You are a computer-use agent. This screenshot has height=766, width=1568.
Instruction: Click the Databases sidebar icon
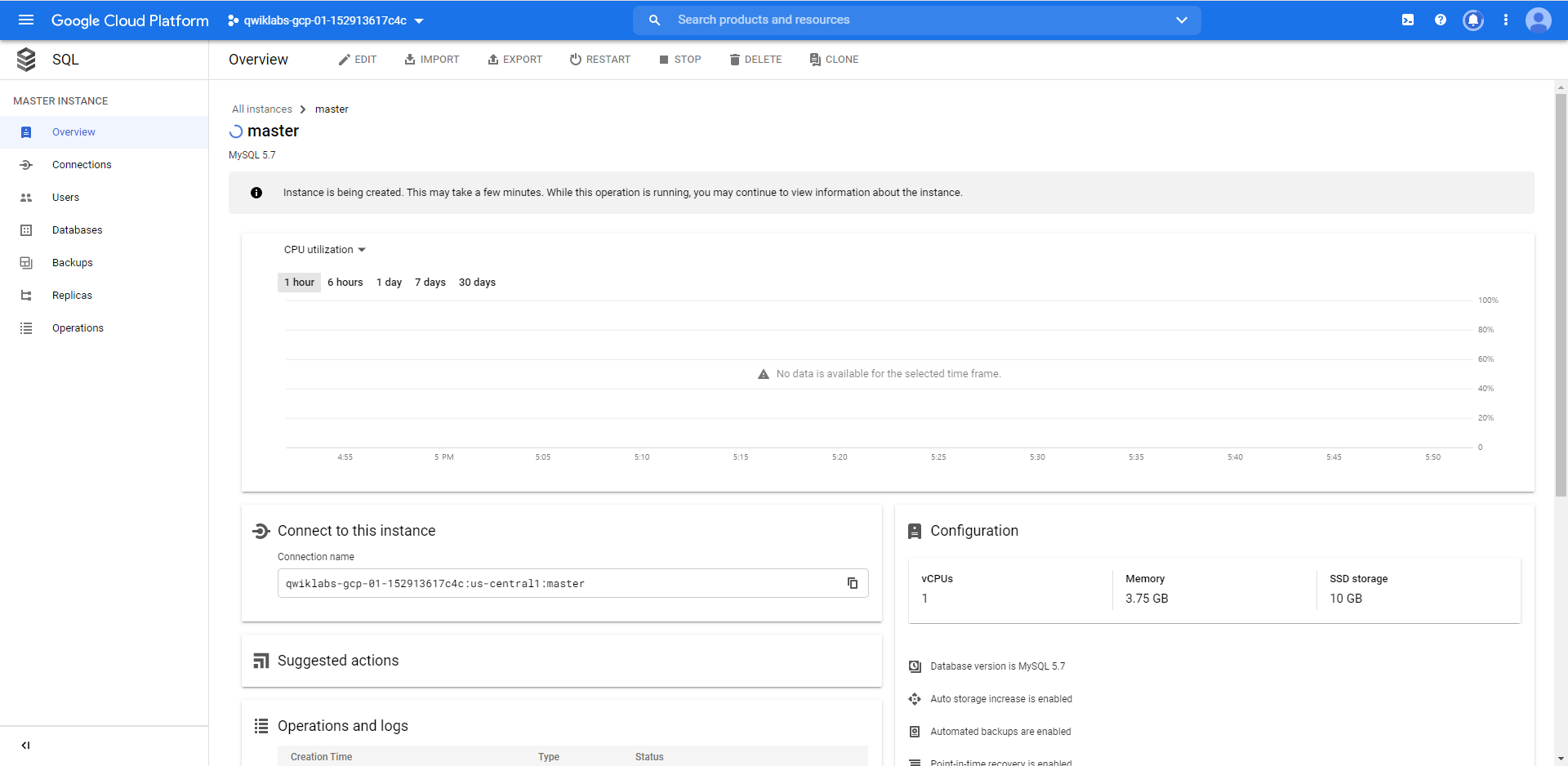point(26,230)
